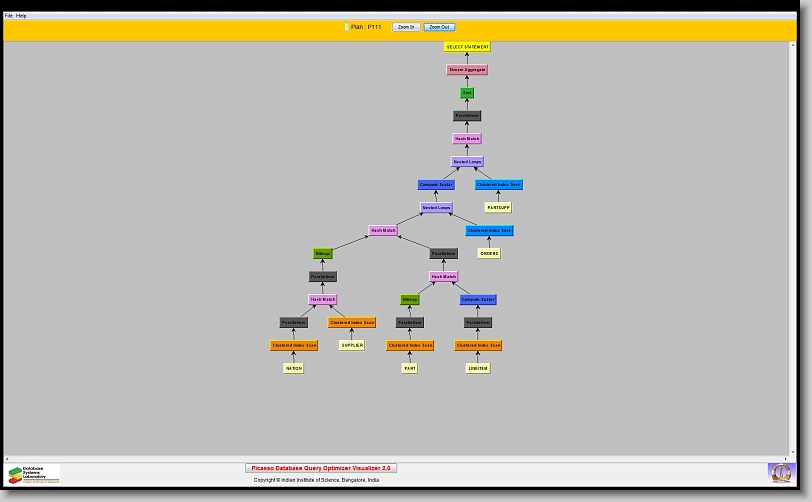The image size is (812, 502).
Task: Open the File menu
Action: 9,16
